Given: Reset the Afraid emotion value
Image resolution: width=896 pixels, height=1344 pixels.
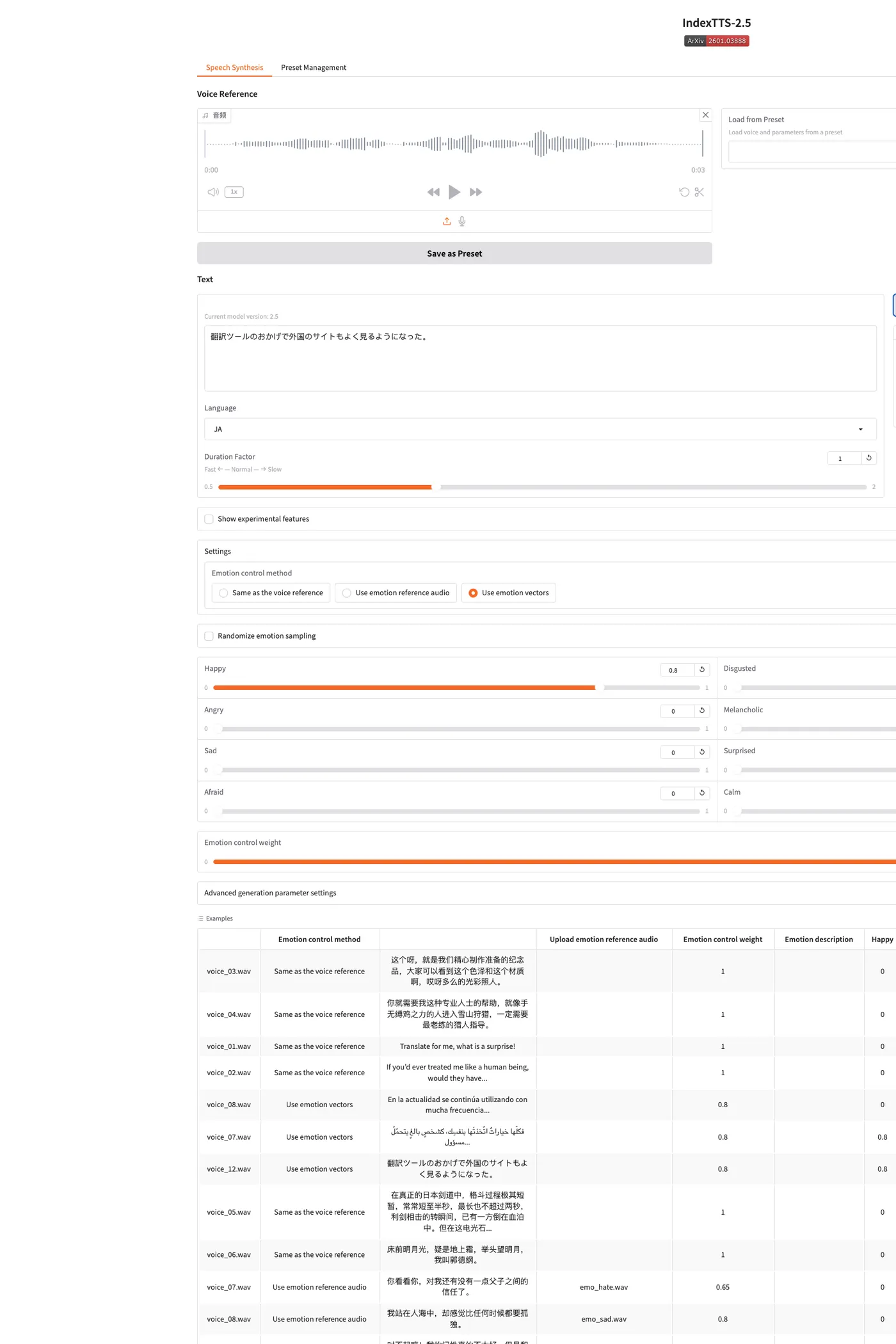Looking at the screenshot, I should (x=702, y=793).
